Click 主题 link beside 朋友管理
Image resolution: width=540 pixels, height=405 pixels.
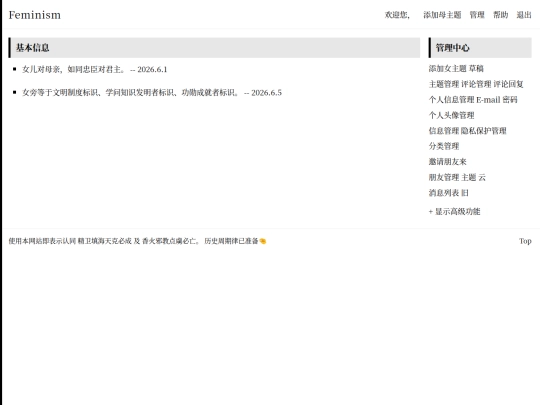click(x=469, y=177)
